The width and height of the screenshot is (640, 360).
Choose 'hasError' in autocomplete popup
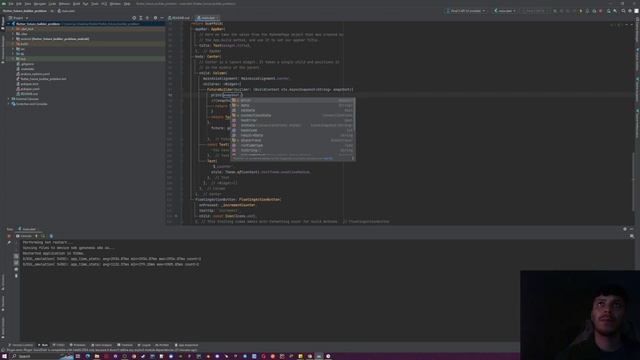click(x=293, y=120)
